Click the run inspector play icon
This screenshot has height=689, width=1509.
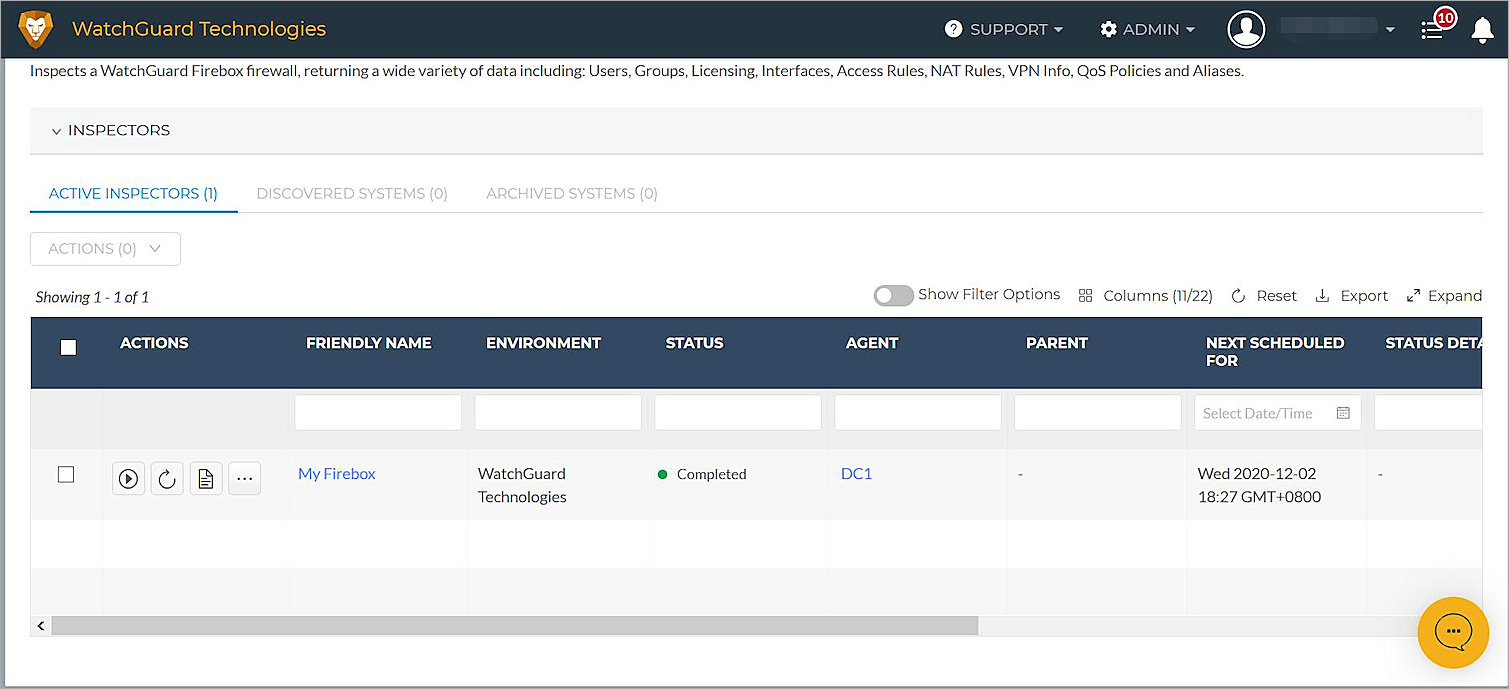(x=129, y=479)
